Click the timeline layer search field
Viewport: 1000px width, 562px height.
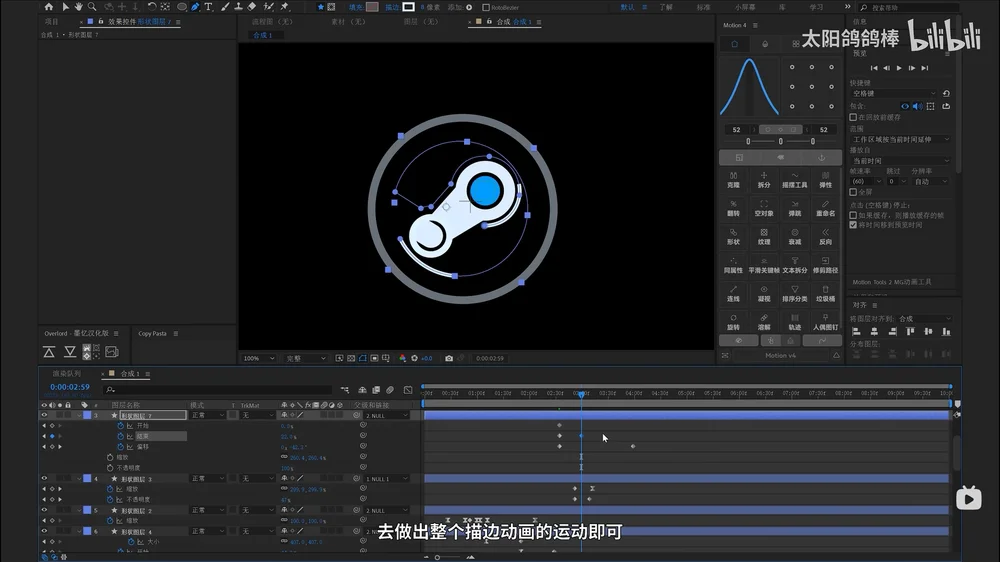[x=217, y=390]
